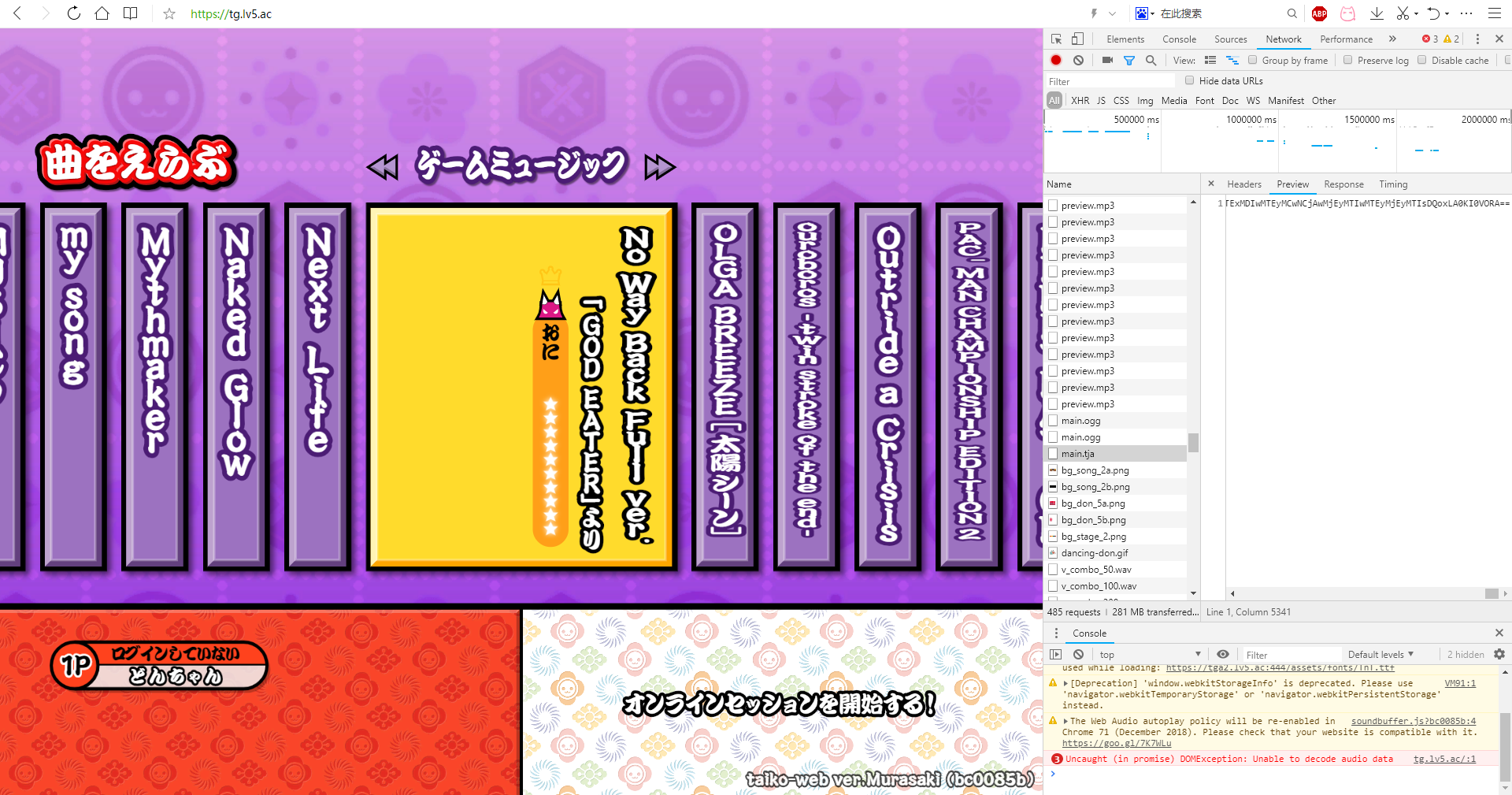Open goo.gl/7K7WLu link in console
1512x795 pixels.
pos(1117,743)
